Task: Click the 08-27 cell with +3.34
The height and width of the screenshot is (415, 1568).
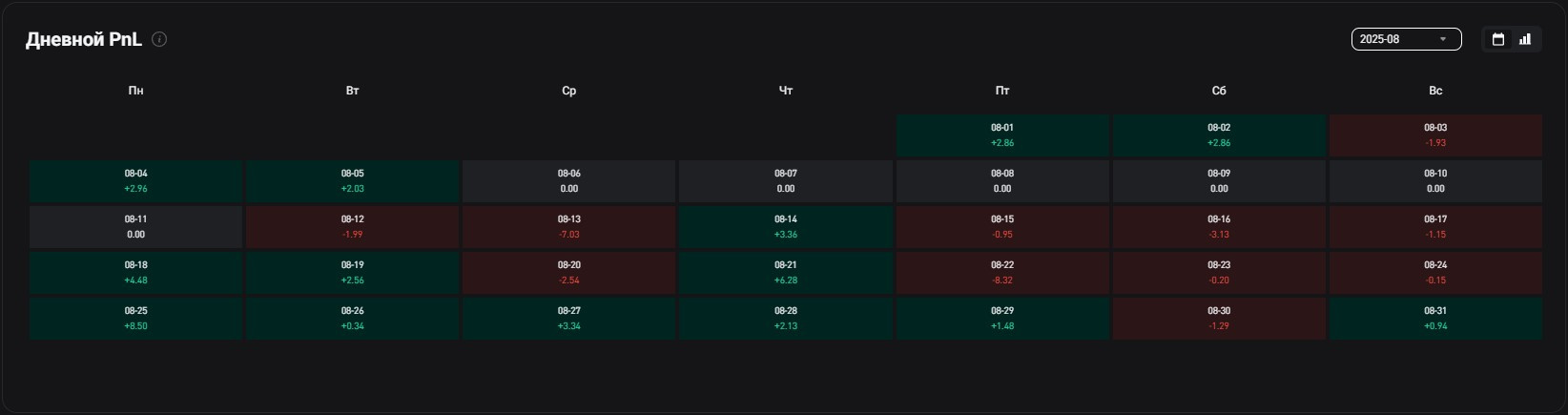Action: 568,319
